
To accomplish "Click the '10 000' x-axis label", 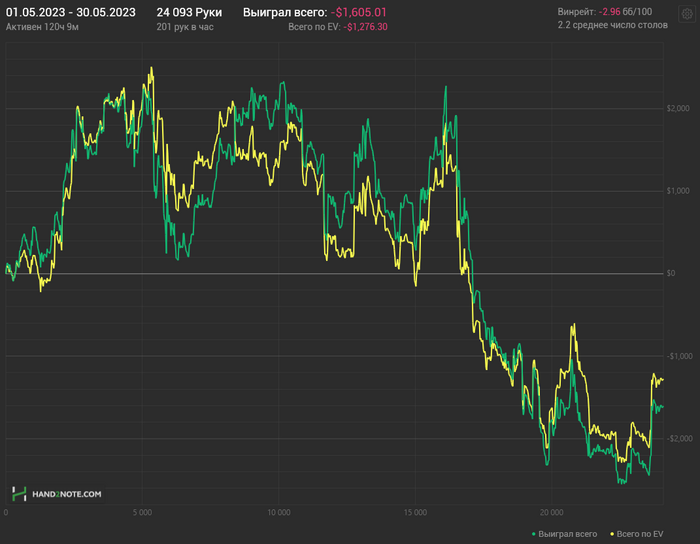I will (x=279, y=512).
